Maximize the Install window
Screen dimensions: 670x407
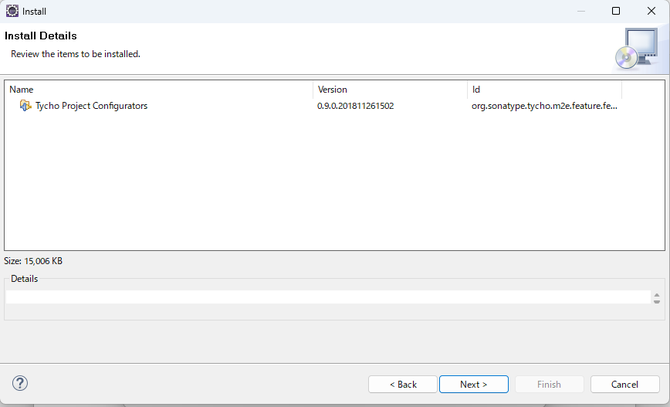pyautogui.click(x=616, y=11)
